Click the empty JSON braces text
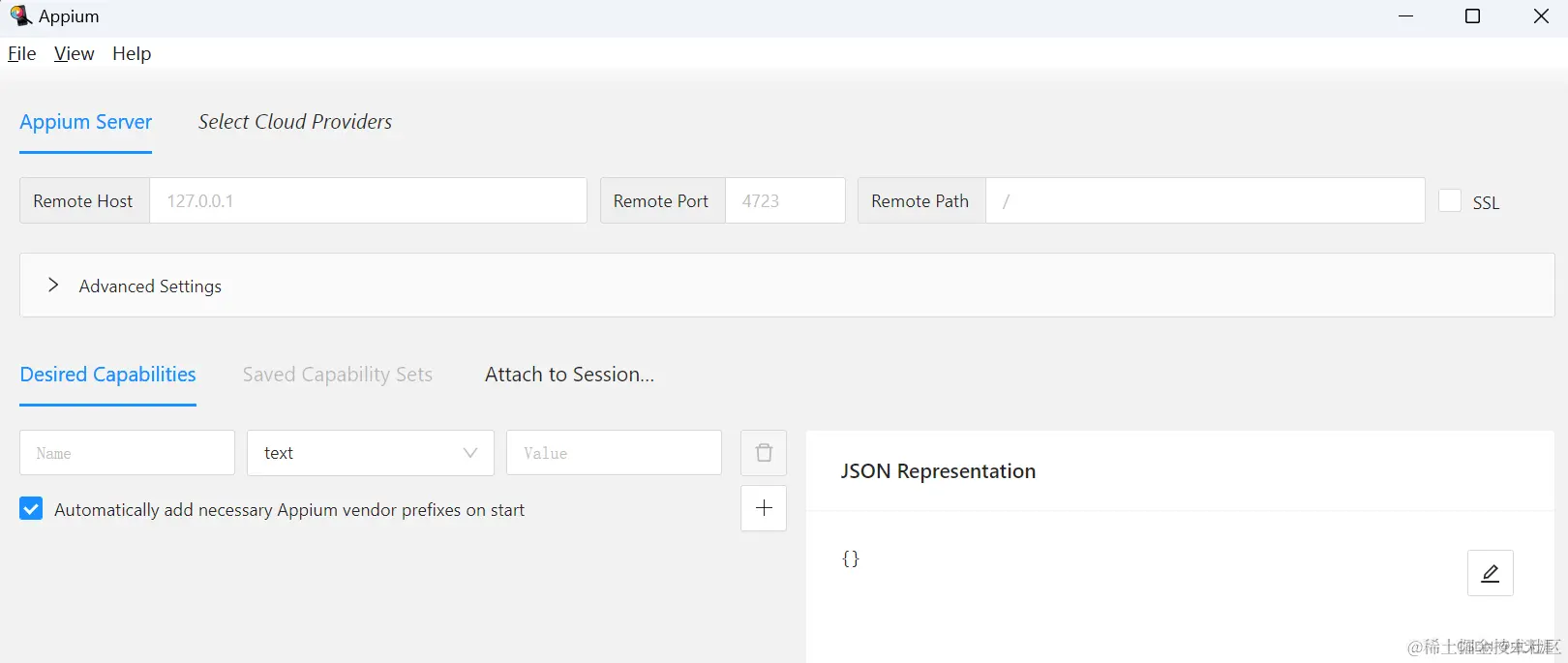The height and width of the screenshot is (663, 1568). click(851, 558)
